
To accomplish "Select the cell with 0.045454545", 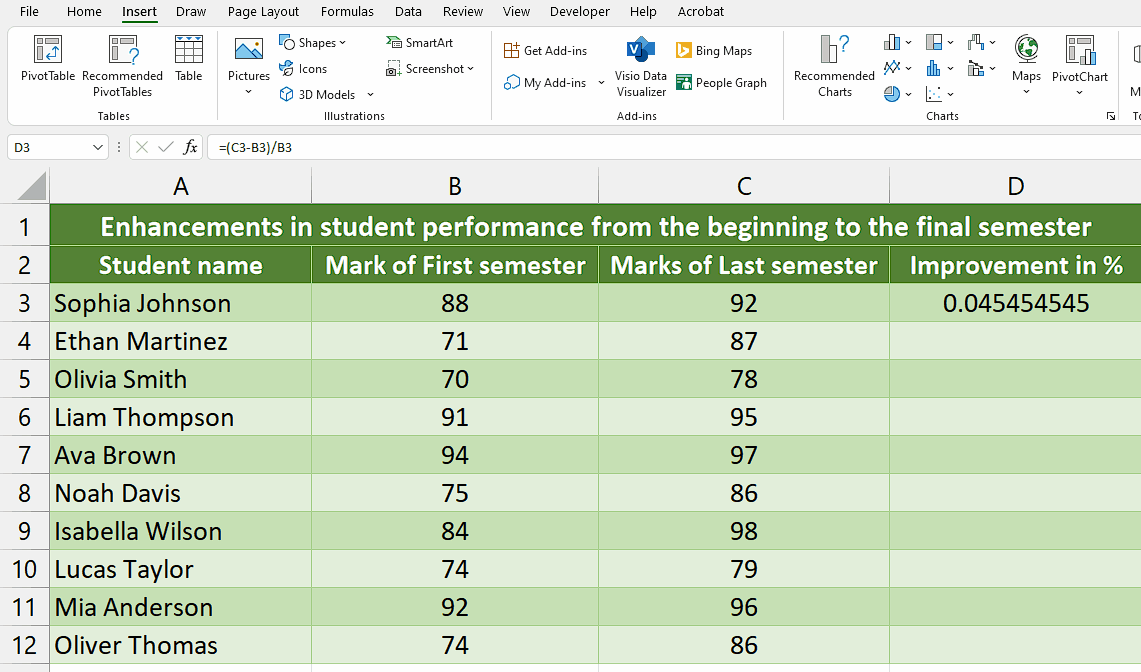I will (x=1015, y=303).
